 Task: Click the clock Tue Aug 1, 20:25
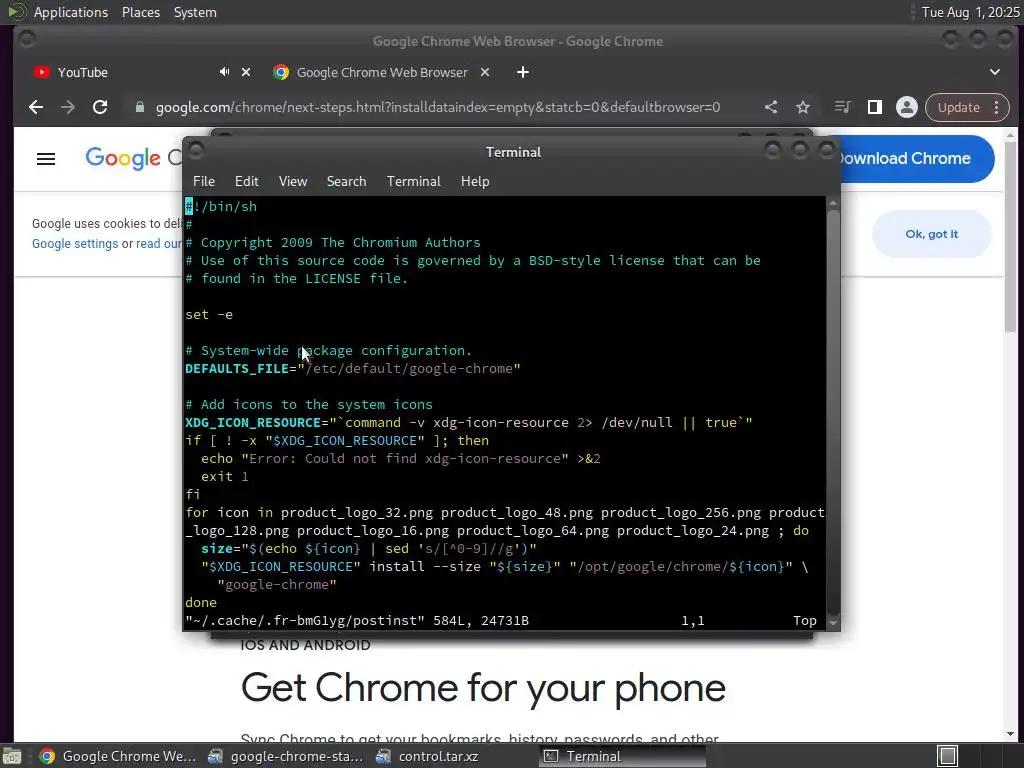(970, 12)
